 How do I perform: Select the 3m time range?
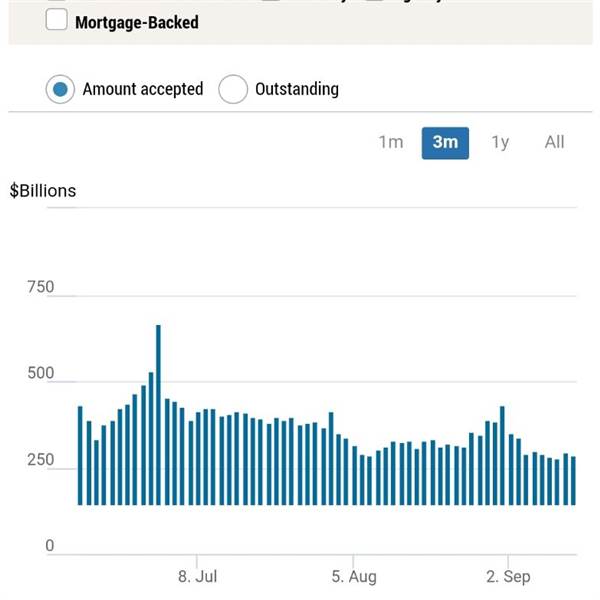point(445,142)
